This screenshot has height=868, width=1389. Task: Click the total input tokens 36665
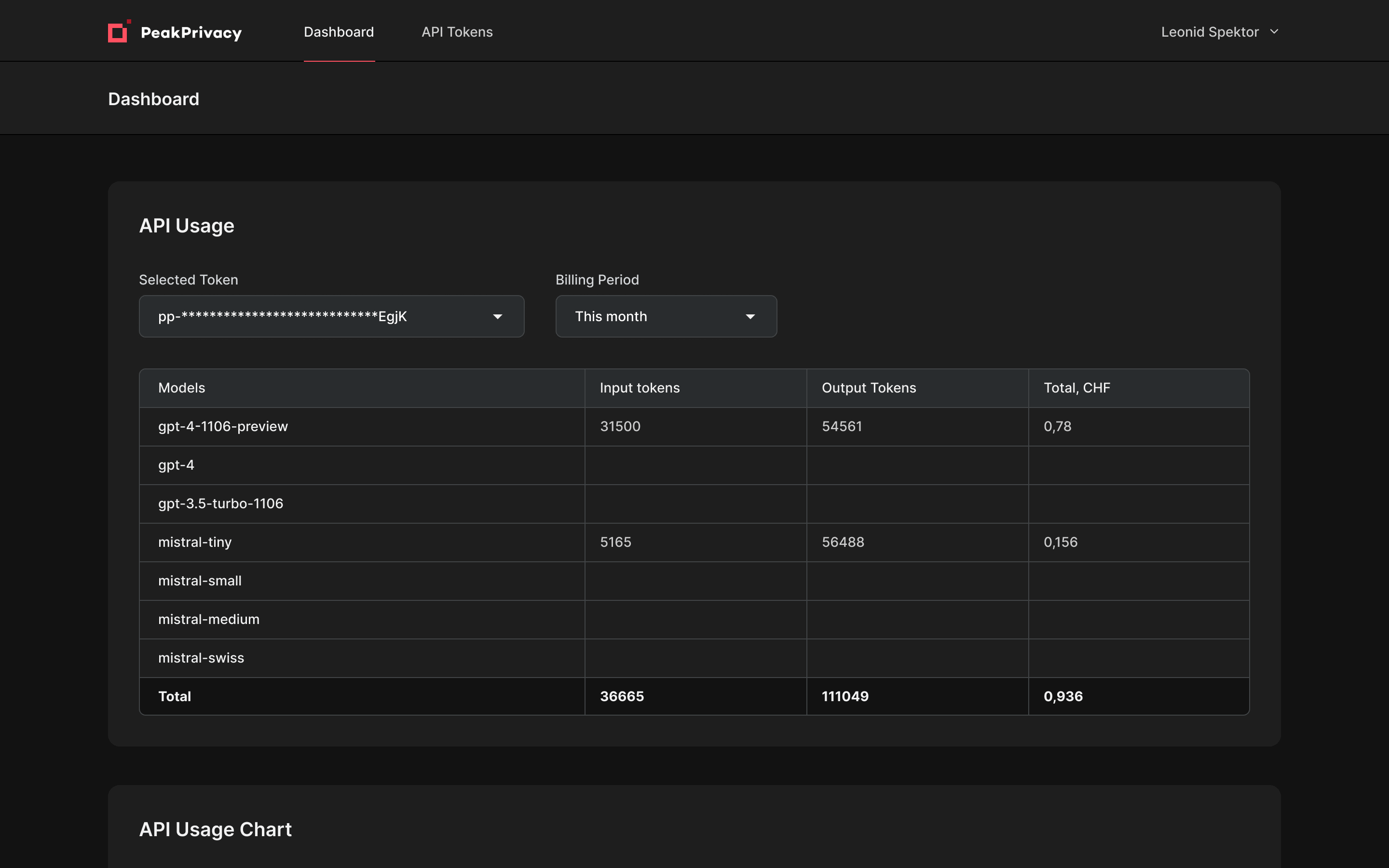click(622, 696)
